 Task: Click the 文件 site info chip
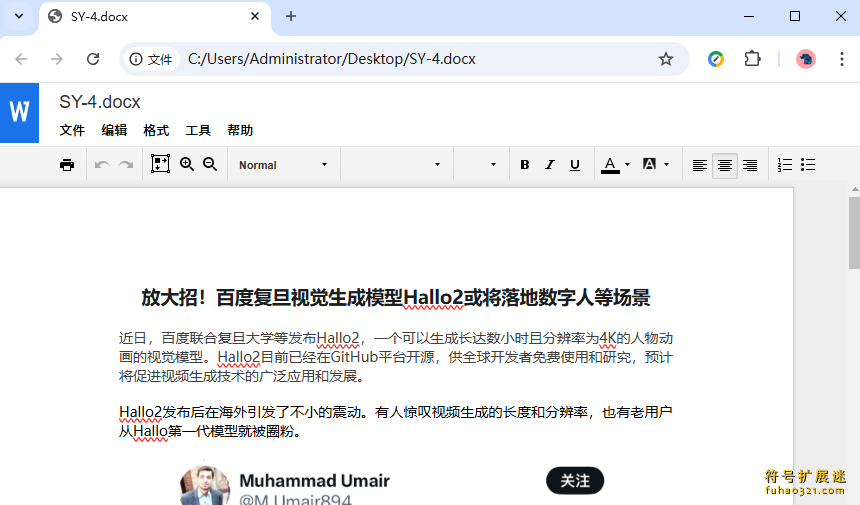(x=151, y=59)
